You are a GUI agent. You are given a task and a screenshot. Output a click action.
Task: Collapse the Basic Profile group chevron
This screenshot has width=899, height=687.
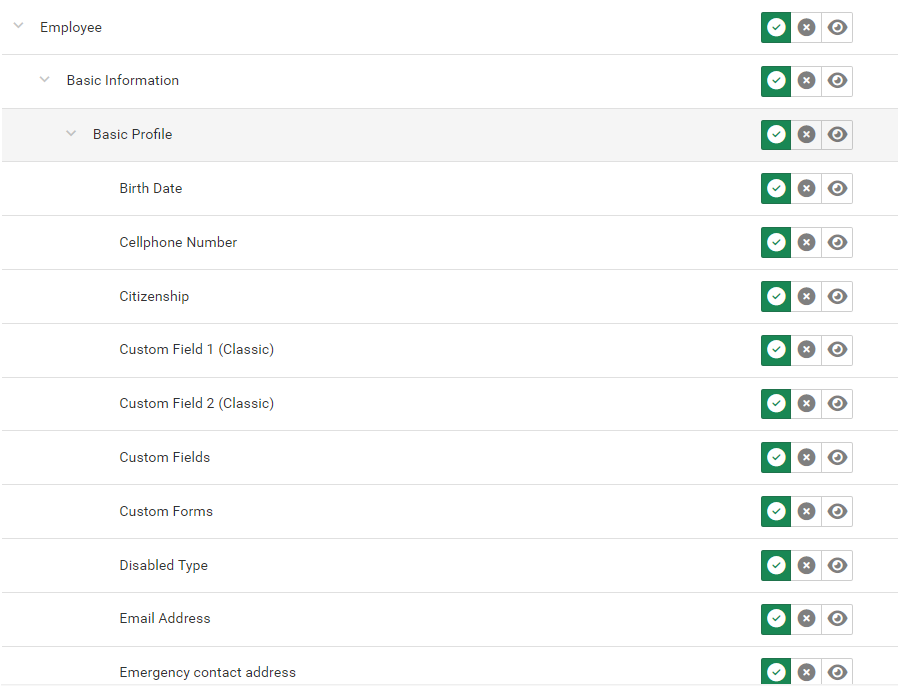(x=71, y=134)
